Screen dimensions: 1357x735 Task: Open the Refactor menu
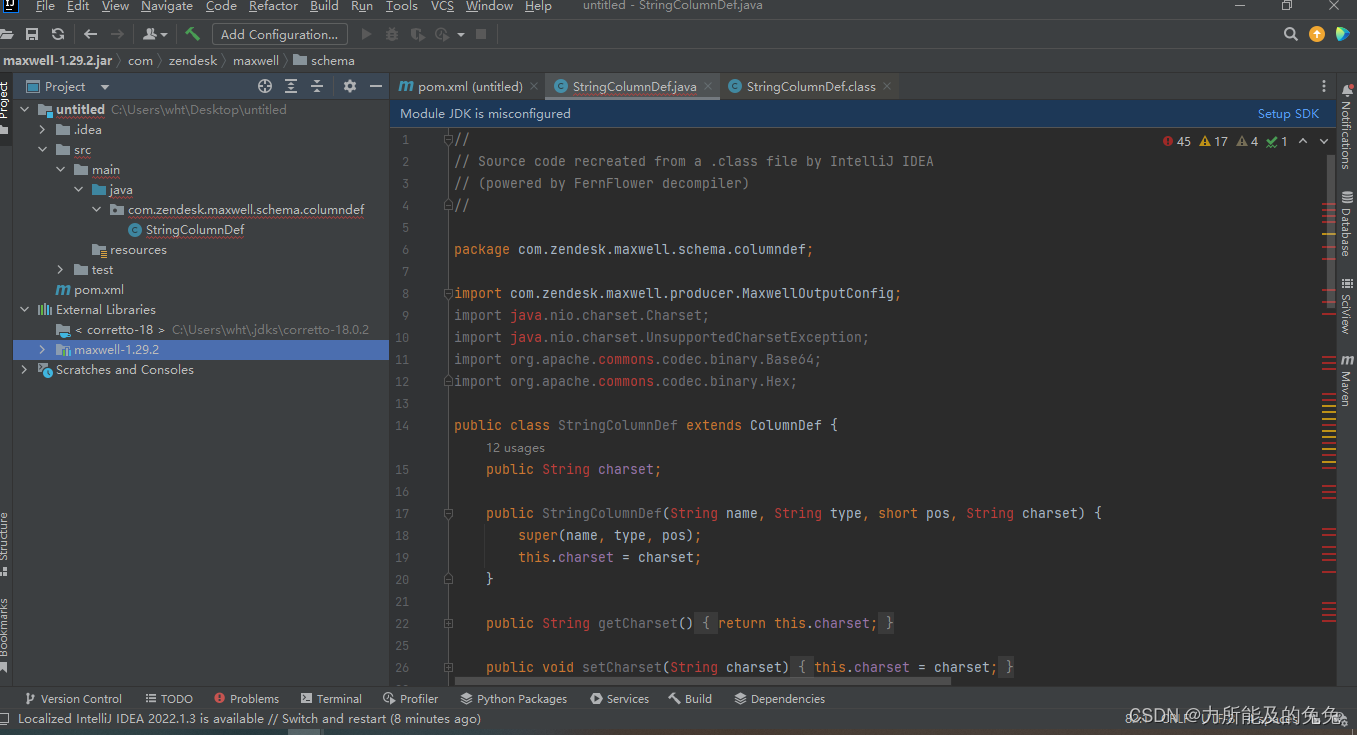[273, 7]
